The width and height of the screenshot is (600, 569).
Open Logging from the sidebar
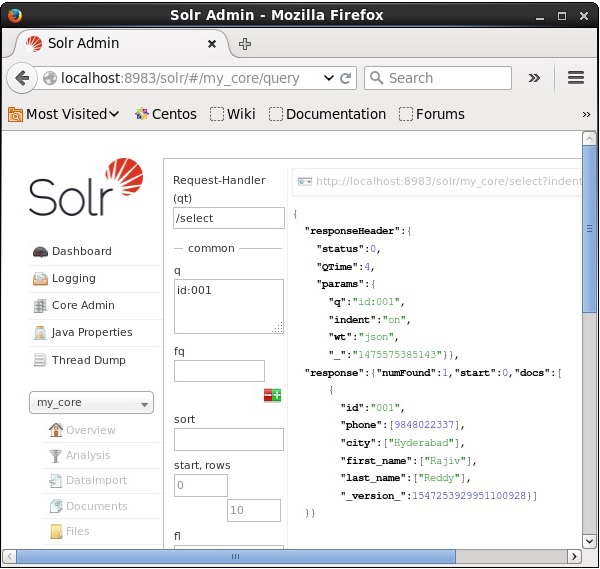pyautogui.click(x=73, y=279)
